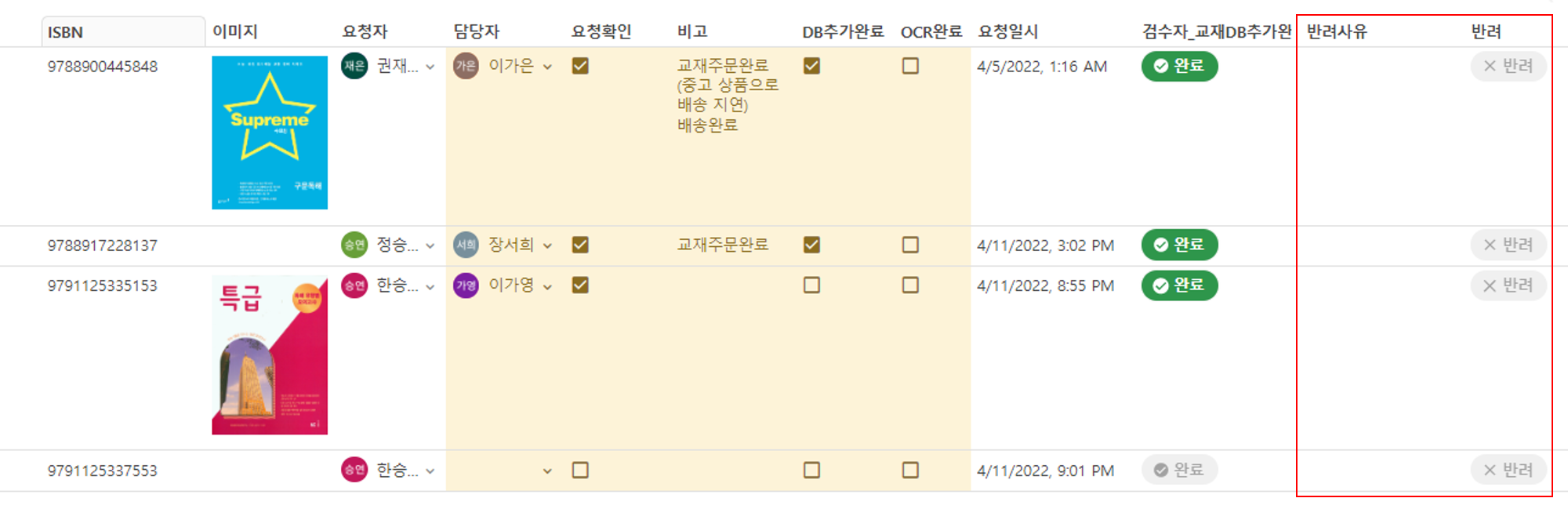The height and width of the screenshot is (509, 1568).
Task: Click the 승연 avatar beside 정승 requester
Action: (353, 245)
